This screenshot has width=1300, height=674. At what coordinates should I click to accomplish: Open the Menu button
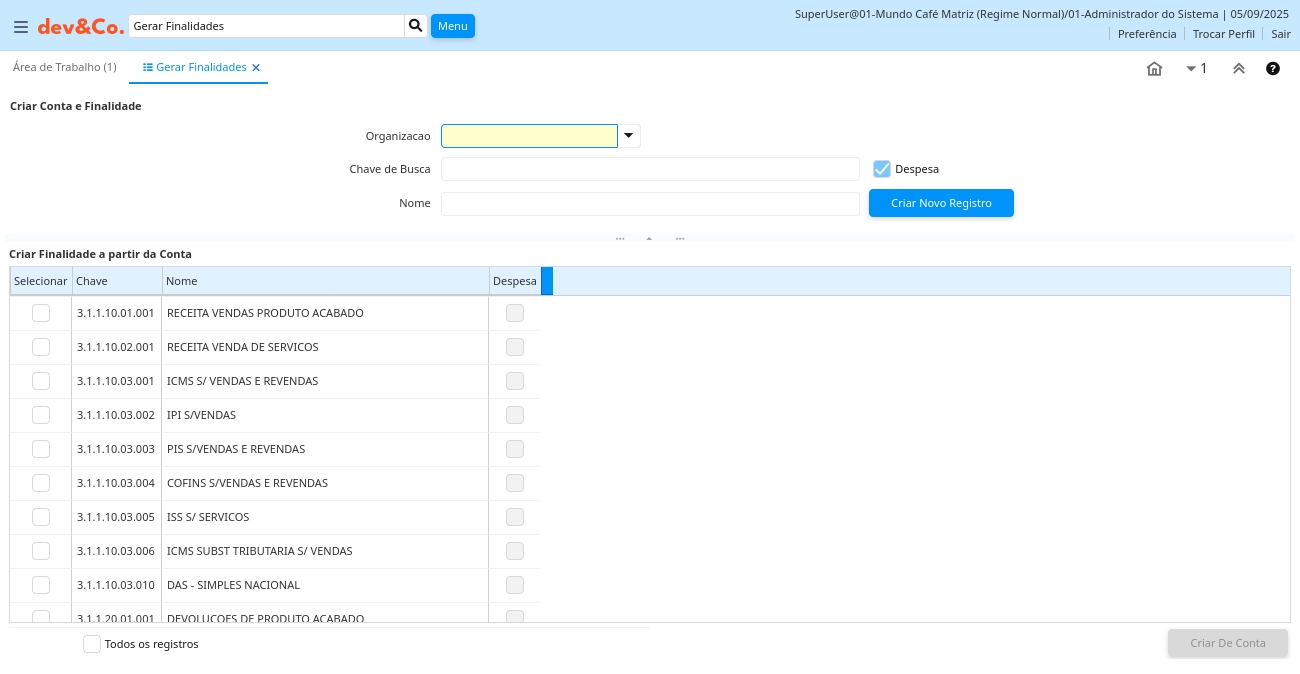point(452,26)
